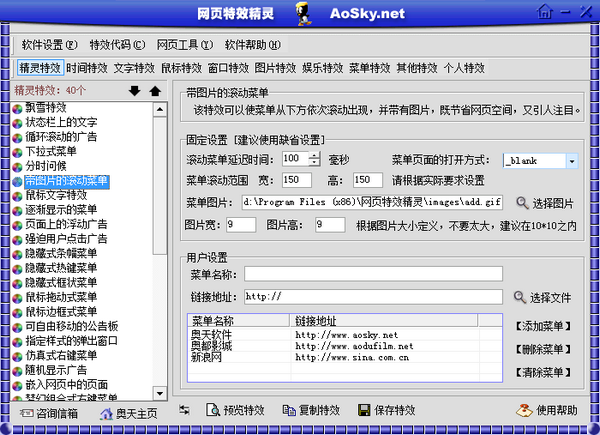Click the move-down arrow above effect list
Screen dimensions: 600x435
[x=135, y=92]
